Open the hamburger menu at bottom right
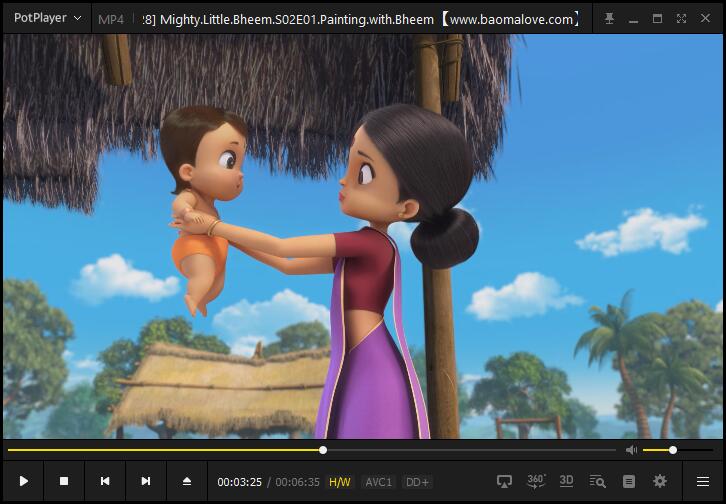The height and width of the screenshot is (504, 726). coord(703,481)
